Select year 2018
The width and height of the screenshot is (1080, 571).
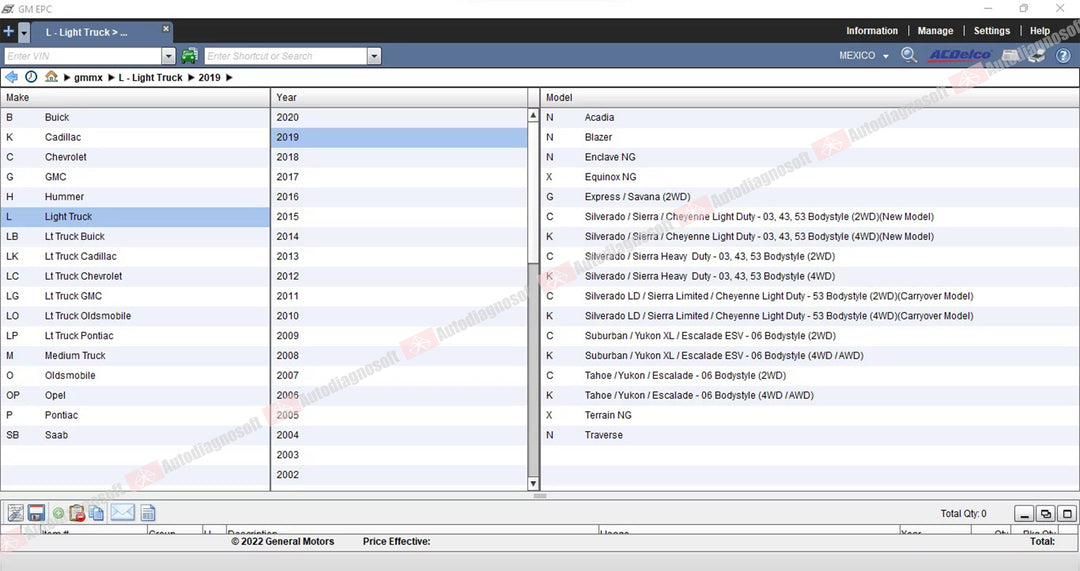tap(399, 157)
